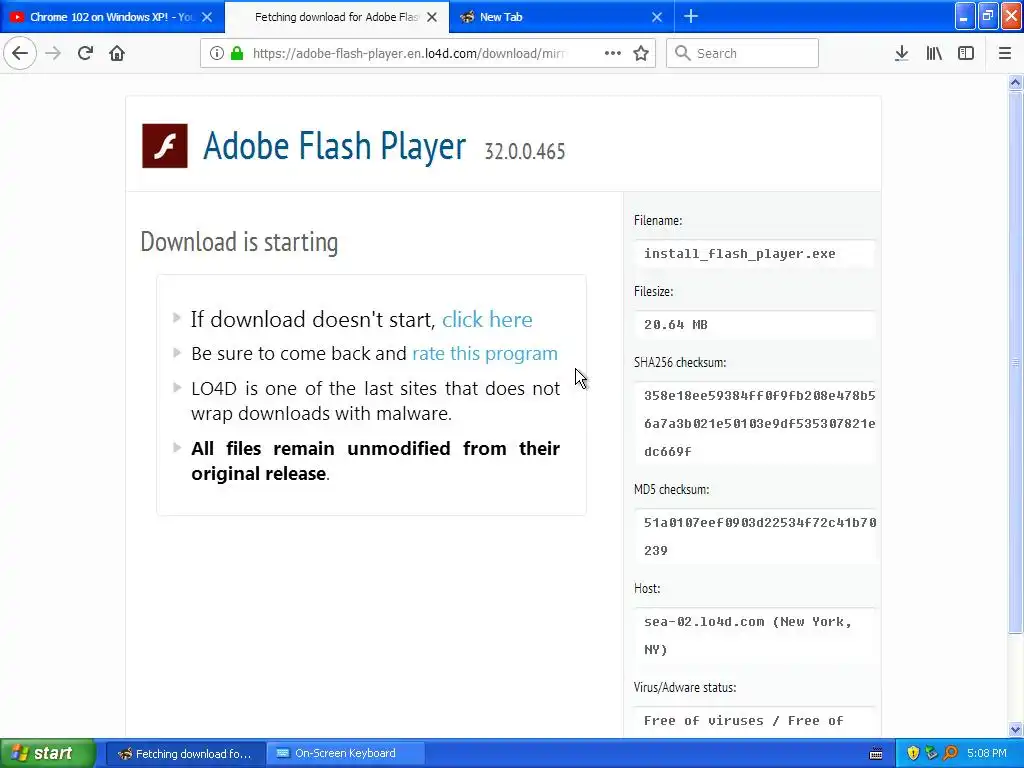Click the address bar URL field

[410, 53]
